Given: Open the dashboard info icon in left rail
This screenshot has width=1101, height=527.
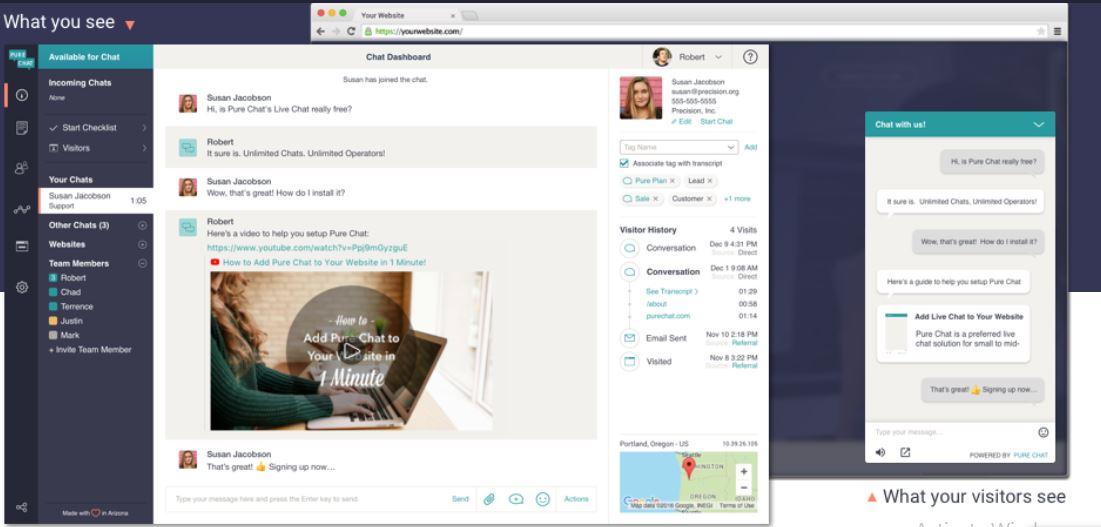Looking at the screenshot, I should pyautogui.click(x=22, y=95).
